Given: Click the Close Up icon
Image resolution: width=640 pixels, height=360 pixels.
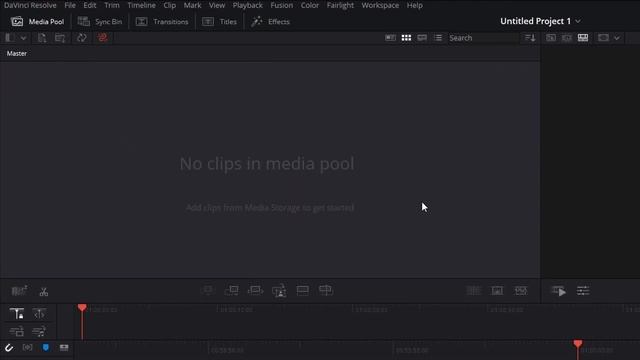Looking at the screenshot, I should [279, 291].
